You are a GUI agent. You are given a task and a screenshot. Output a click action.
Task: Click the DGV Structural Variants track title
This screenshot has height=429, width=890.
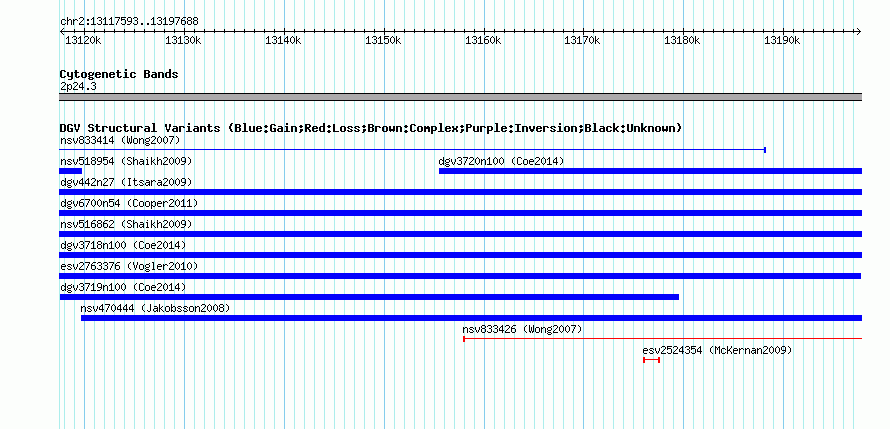[x=371, y=128]
